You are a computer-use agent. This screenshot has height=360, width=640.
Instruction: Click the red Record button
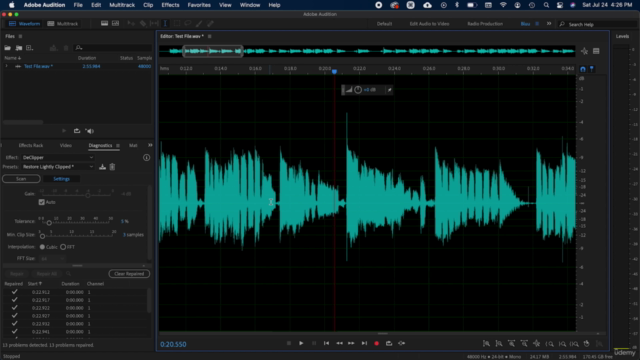[x=376, y=343]
